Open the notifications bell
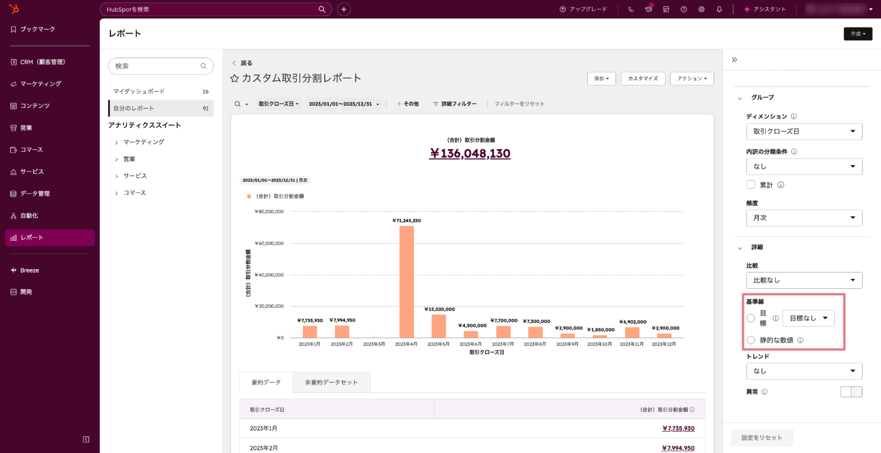The height and width of the screenshot is (453, 881). click(x=719, y=9)
